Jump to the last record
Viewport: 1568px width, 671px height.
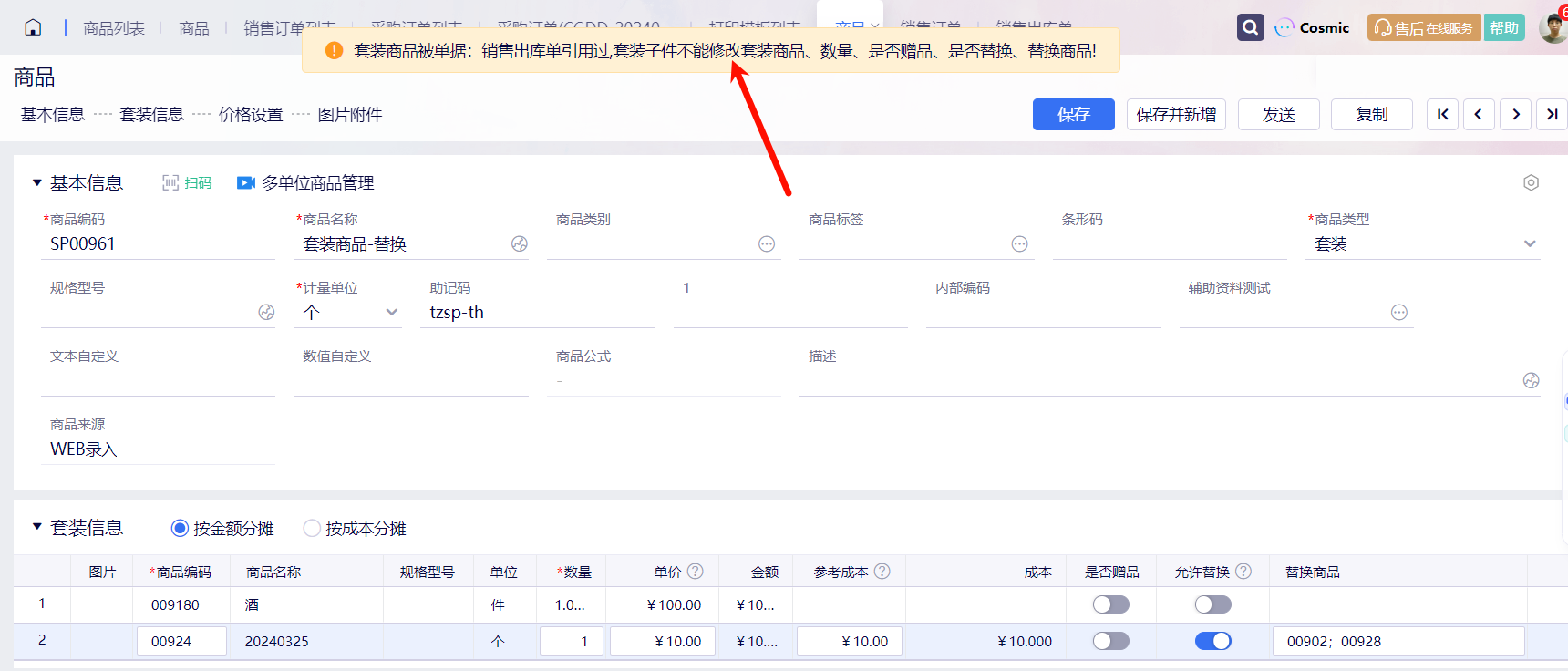pyautogui.click(x=1552, y=114)
